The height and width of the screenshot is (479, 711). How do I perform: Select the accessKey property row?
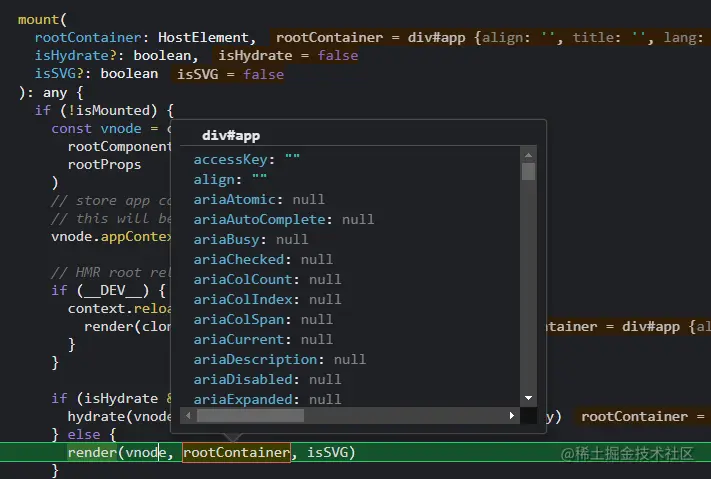tap(247, 160)
